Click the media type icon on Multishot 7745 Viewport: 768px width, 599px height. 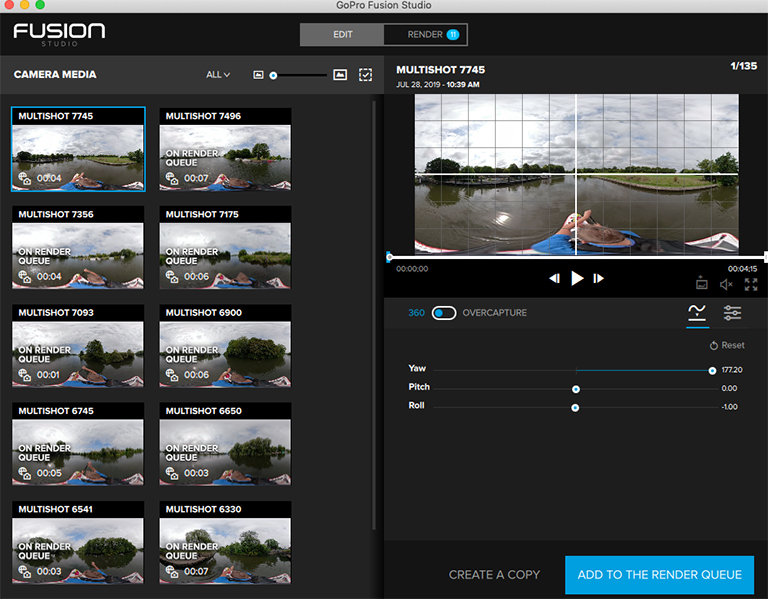point(24,178)
